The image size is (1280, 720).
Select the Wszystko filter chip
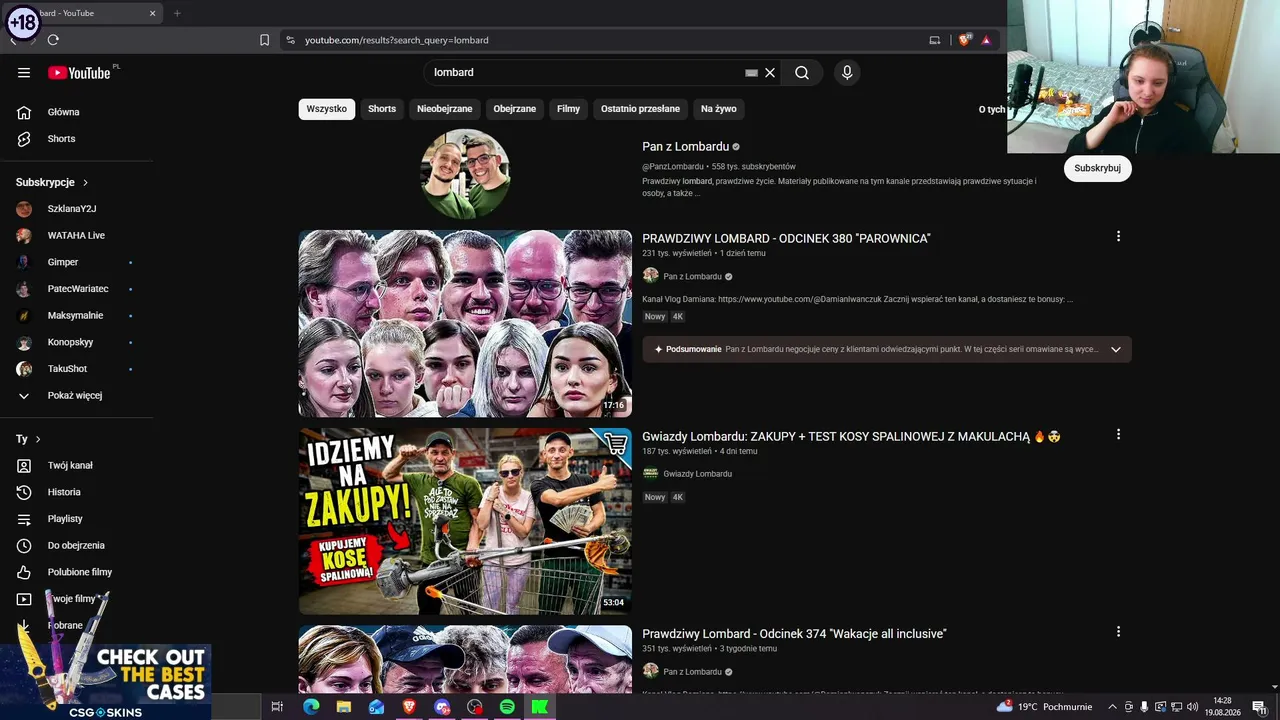(327, 109)
